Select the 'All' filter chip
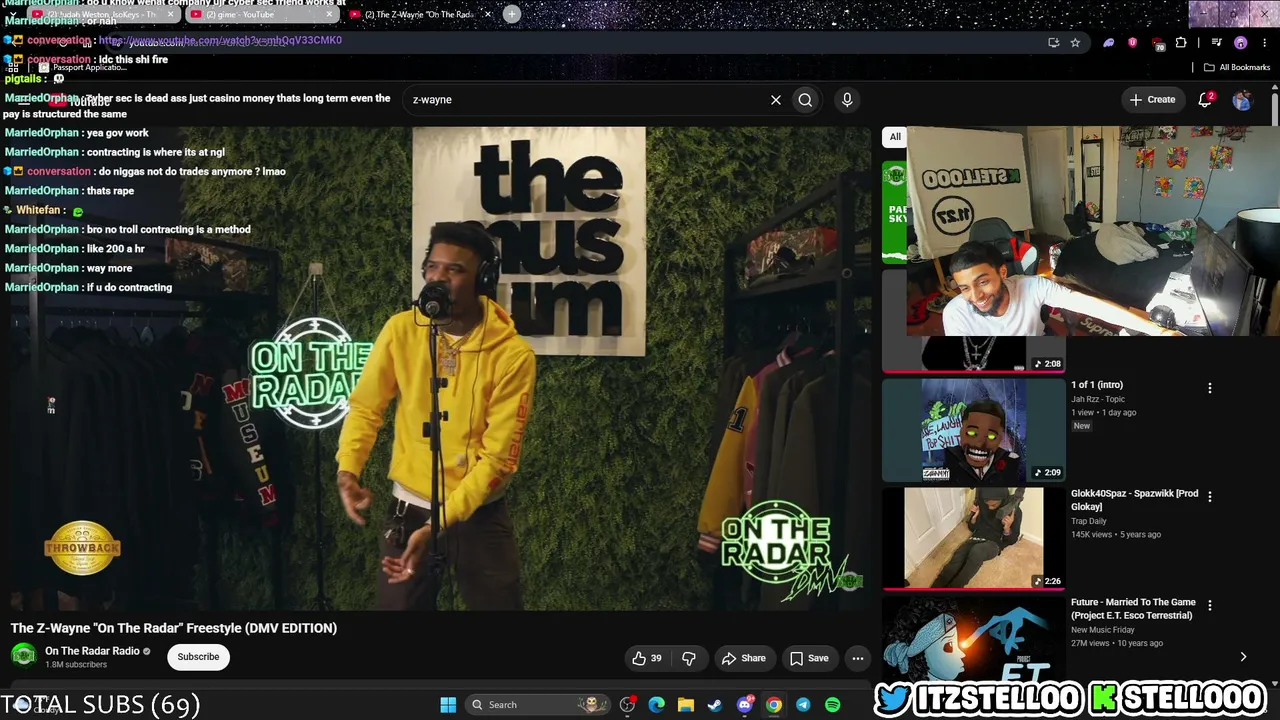Image resolution: width=1280 pixels, height=720 pixels. 895,137
